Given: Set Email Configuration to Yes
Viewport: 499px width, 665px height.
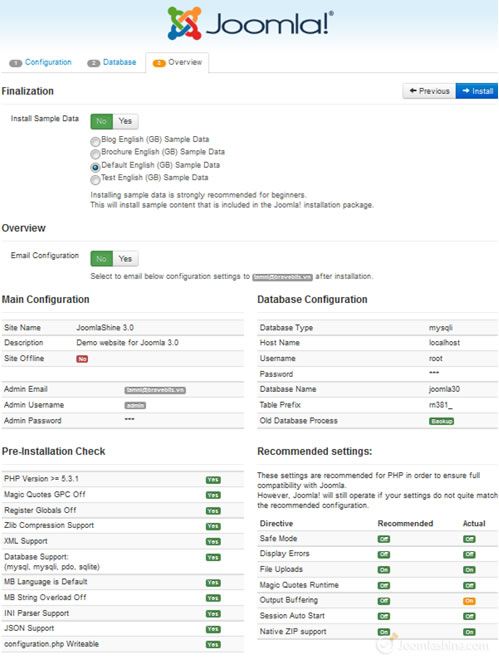Looking at the screenshot, I should click(x=125, y=259).
